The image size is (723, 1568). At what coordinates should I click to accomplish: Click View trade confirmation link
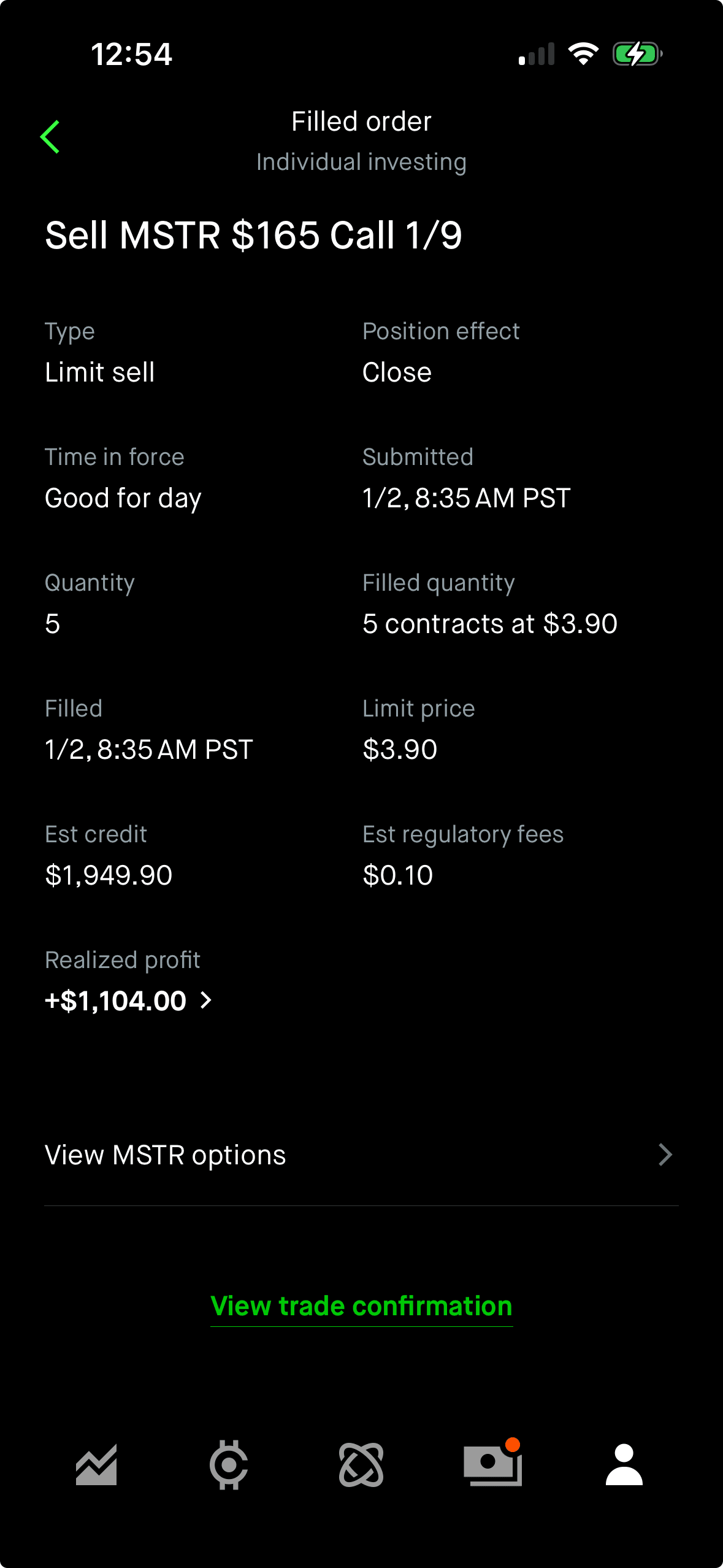tap(361, 1306)
